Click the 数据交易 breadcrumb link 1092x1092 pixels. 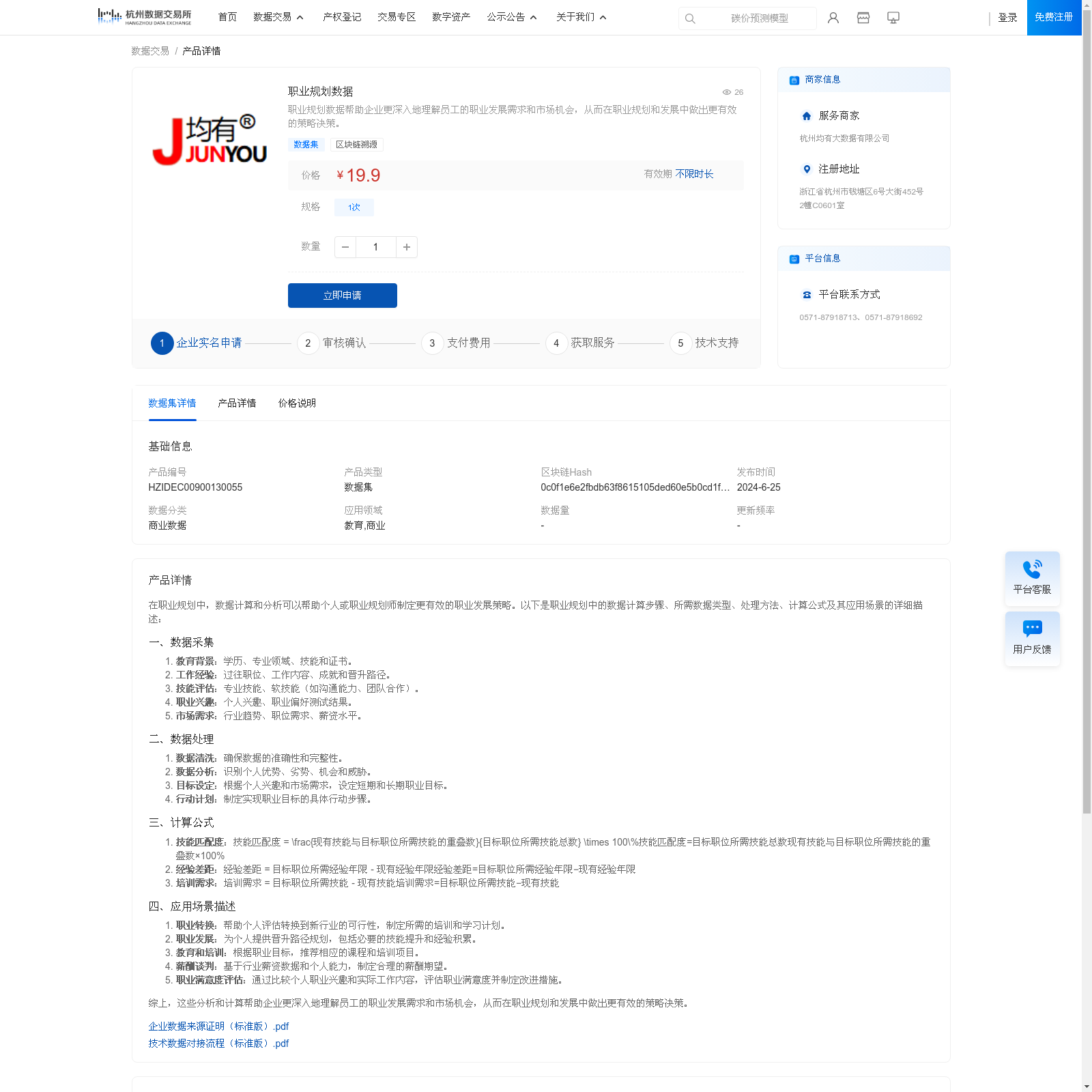150,51
